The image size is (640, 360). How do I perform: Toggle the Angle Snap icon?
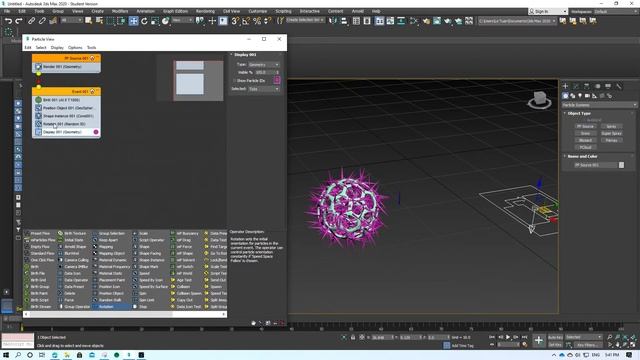(246, 20)
